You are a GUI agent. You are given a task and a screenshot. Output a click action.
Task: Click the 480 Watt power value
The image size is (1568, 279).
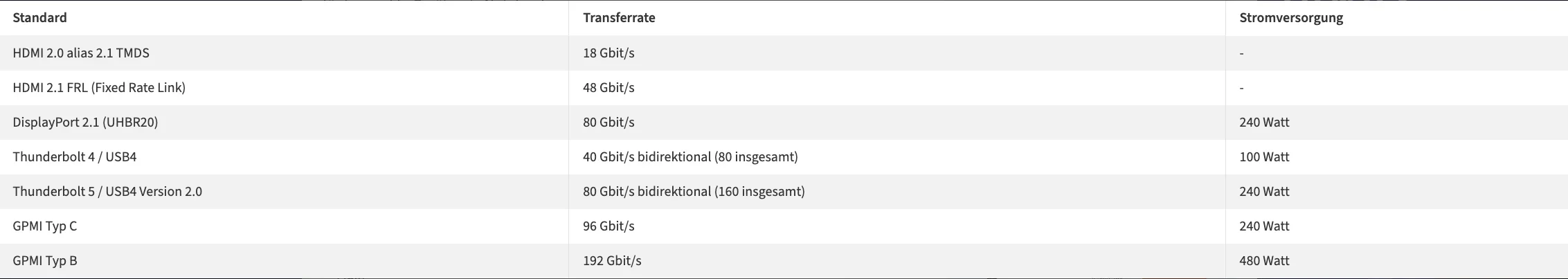[1264, 261]
